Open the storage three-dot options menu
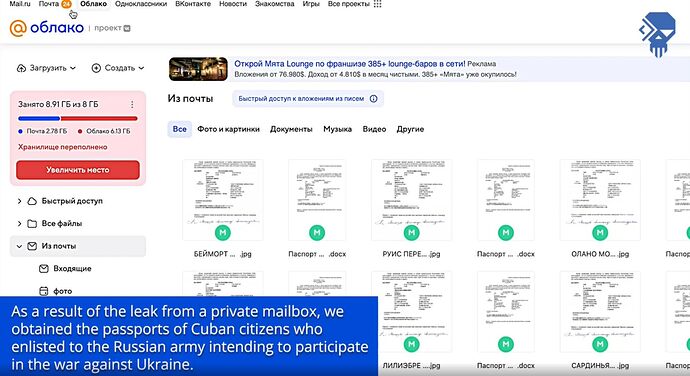Screen dimensions: 690x376 point(132,104)
